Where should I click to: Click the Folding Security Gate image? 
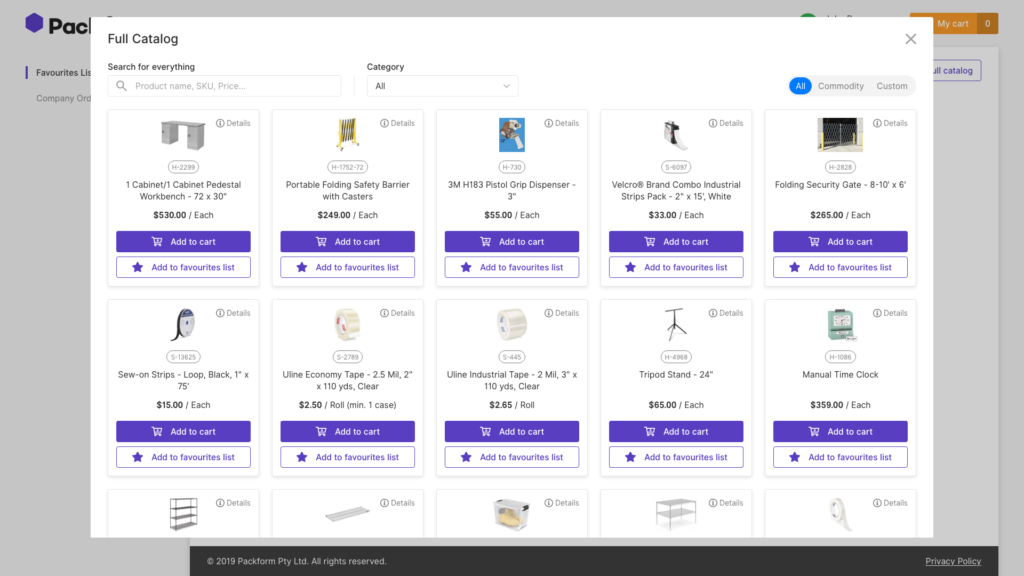(x=840, y=135)
